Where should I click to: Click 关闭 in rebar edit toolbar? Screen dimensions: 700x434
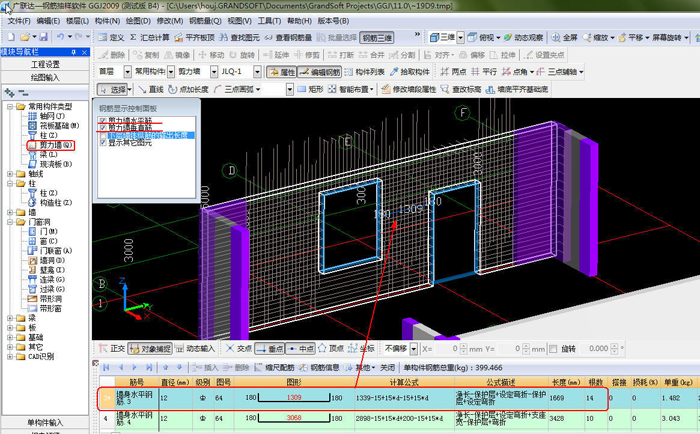pyautogui.click(x=387, y=367)
